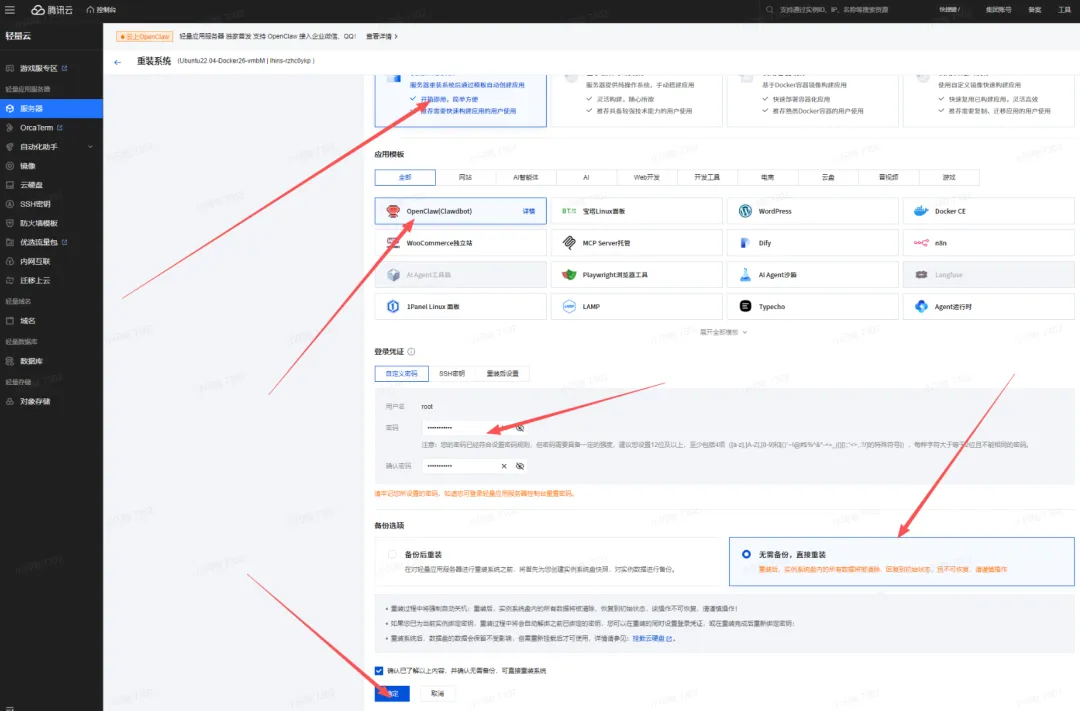The height and width of the screenshot is (711, 1080).
Task: Expand all templates via 展开全部模板
Action: tap(723, 332)
